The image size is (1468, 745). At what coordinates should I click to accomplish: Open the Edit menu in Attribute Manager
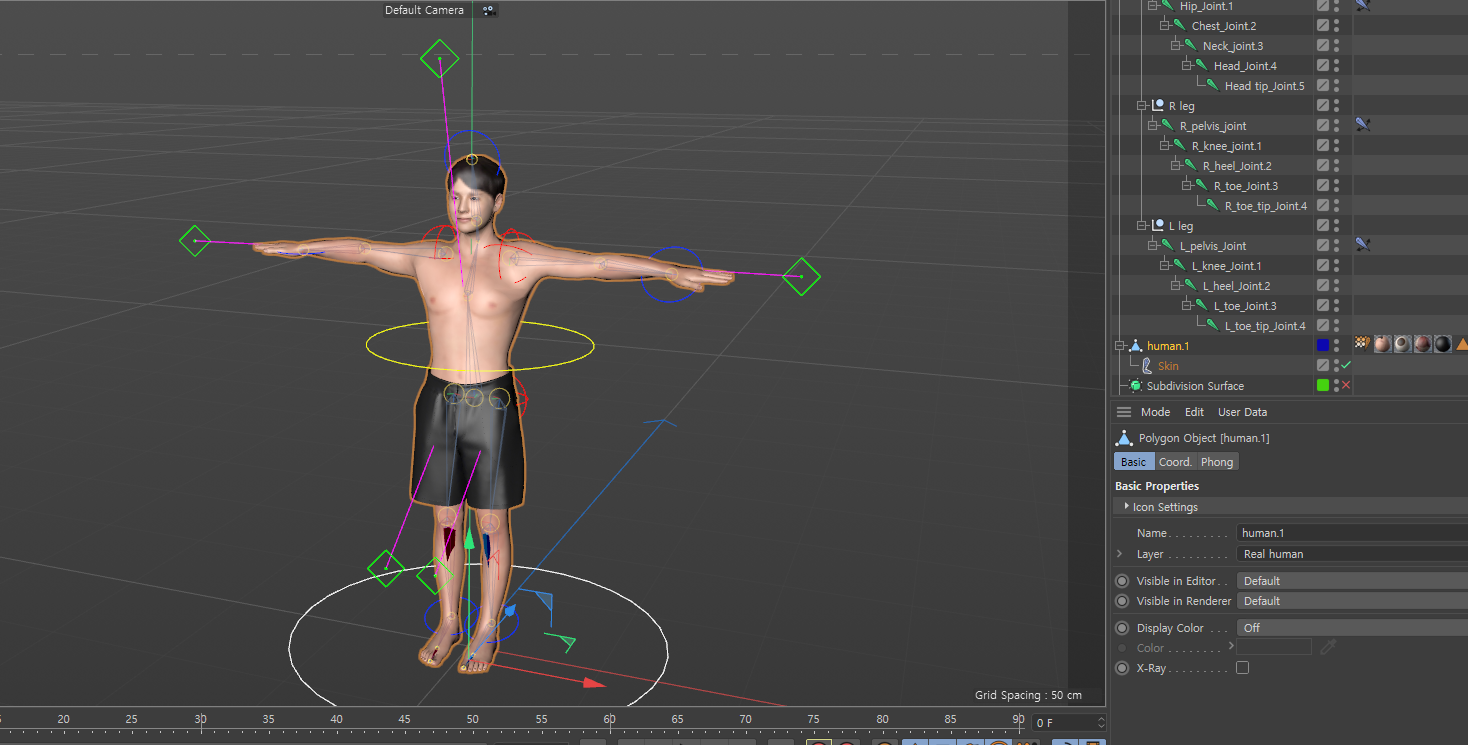[1194, 412]
